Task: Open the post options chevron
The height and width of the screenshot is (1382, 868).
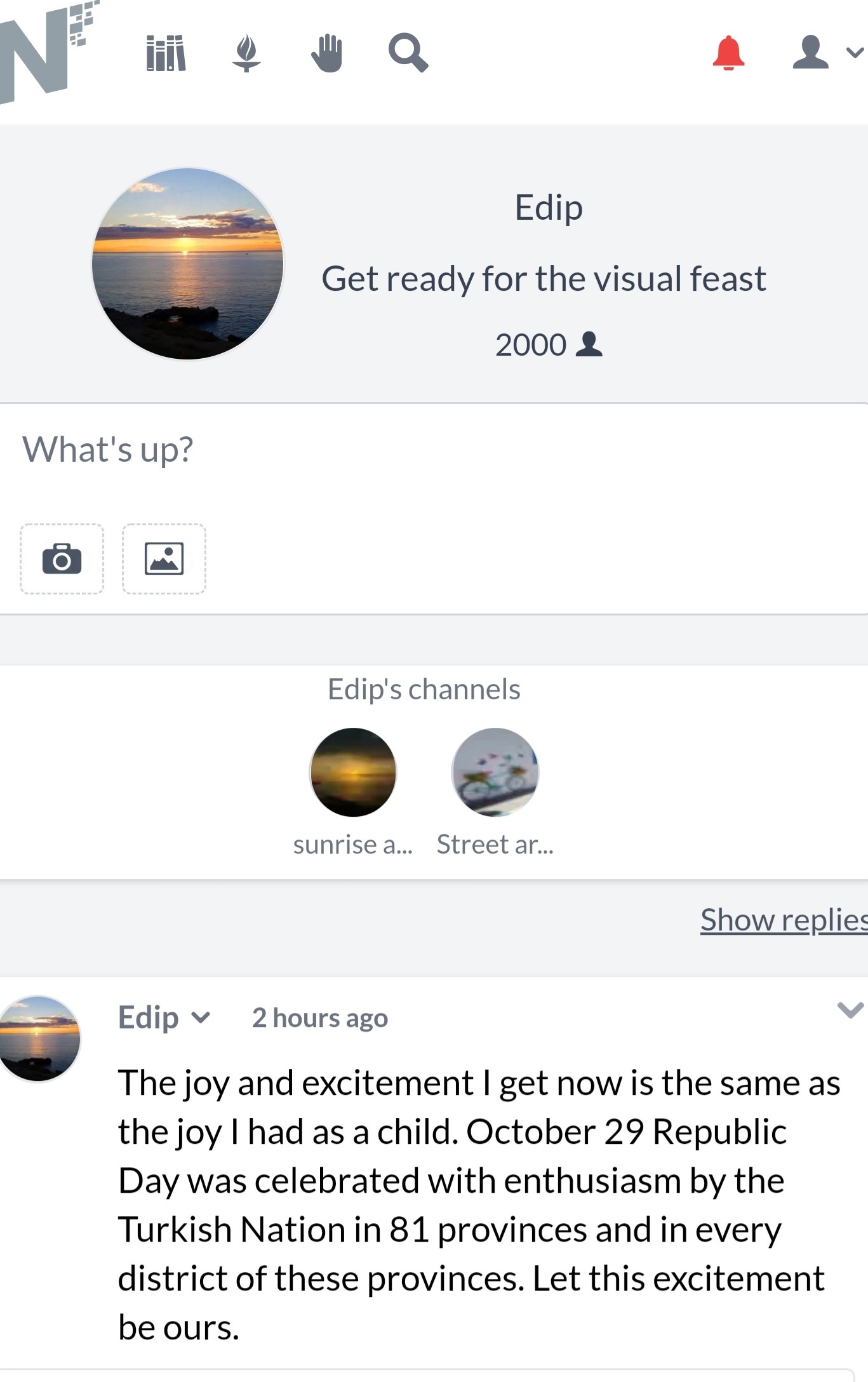Action: click(850, 1009)
